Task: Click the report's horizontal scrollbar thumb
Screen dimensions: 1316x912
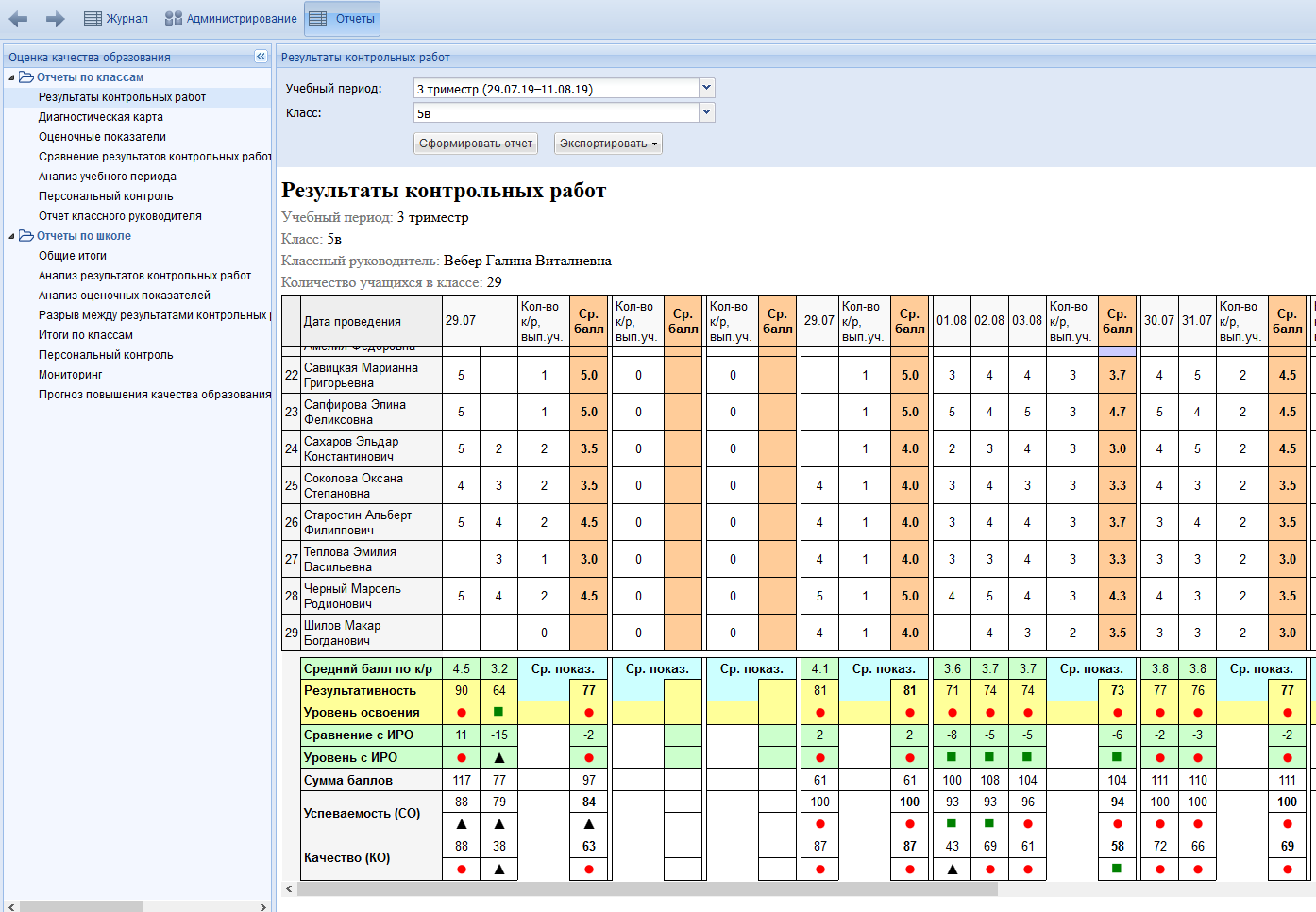Action: 648,888
